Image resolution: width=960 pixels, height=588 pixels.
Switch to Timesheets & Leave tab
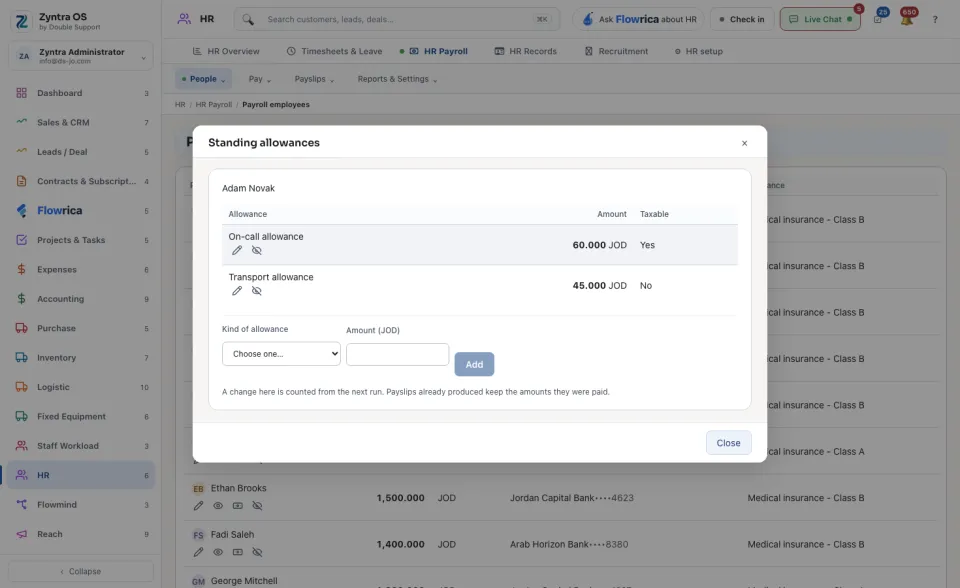334,51
